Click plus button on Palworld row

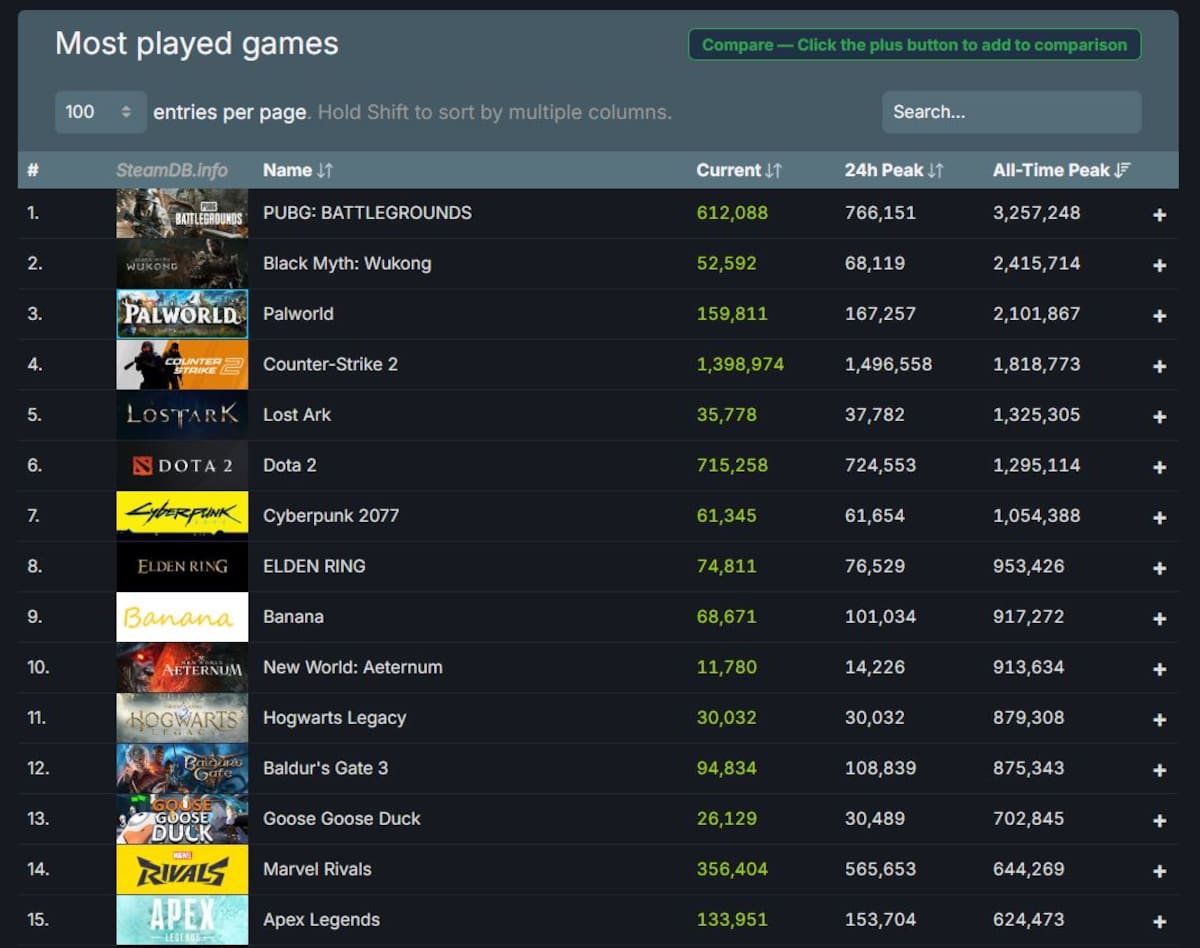1159,316
